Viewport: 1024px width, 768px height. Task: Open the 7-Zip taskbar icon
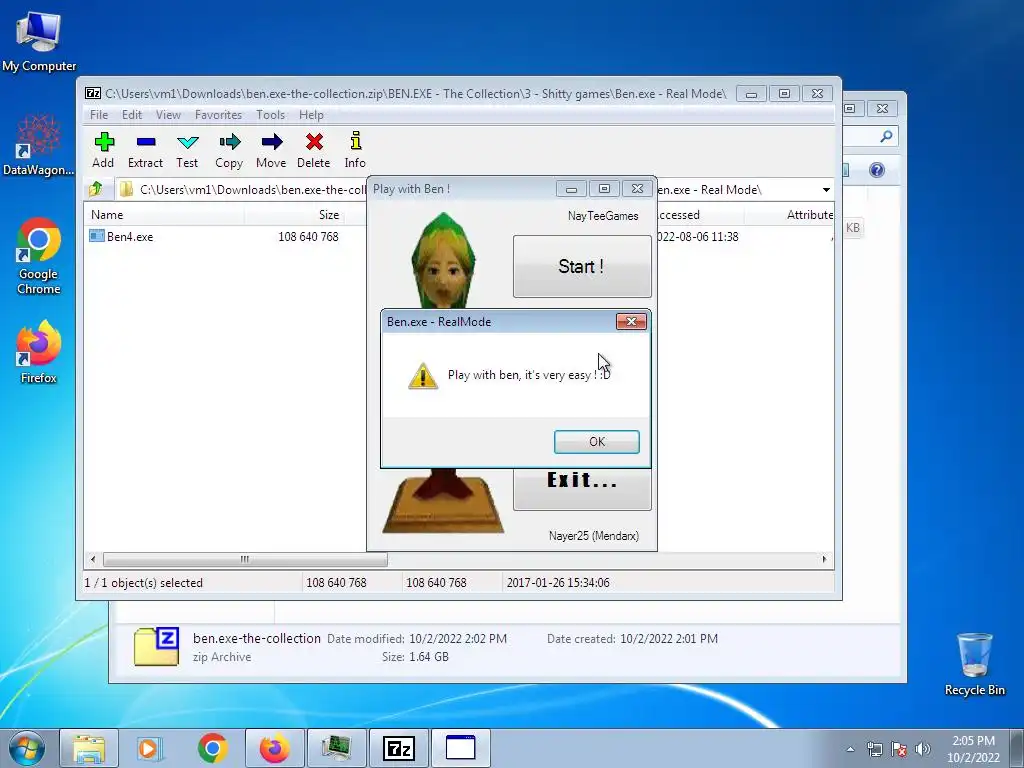pyautogui.click(x=399, y=748)
